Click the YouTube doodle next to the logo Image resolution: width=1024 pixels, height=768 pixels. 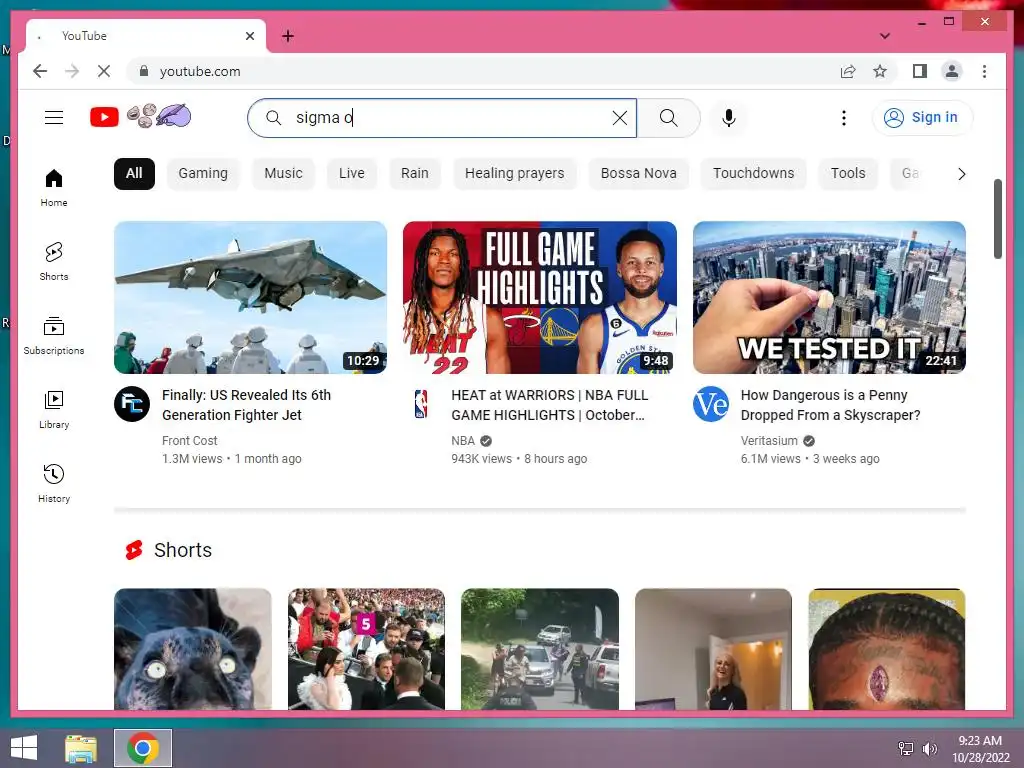pyautogui.click(x=159, y=116)
